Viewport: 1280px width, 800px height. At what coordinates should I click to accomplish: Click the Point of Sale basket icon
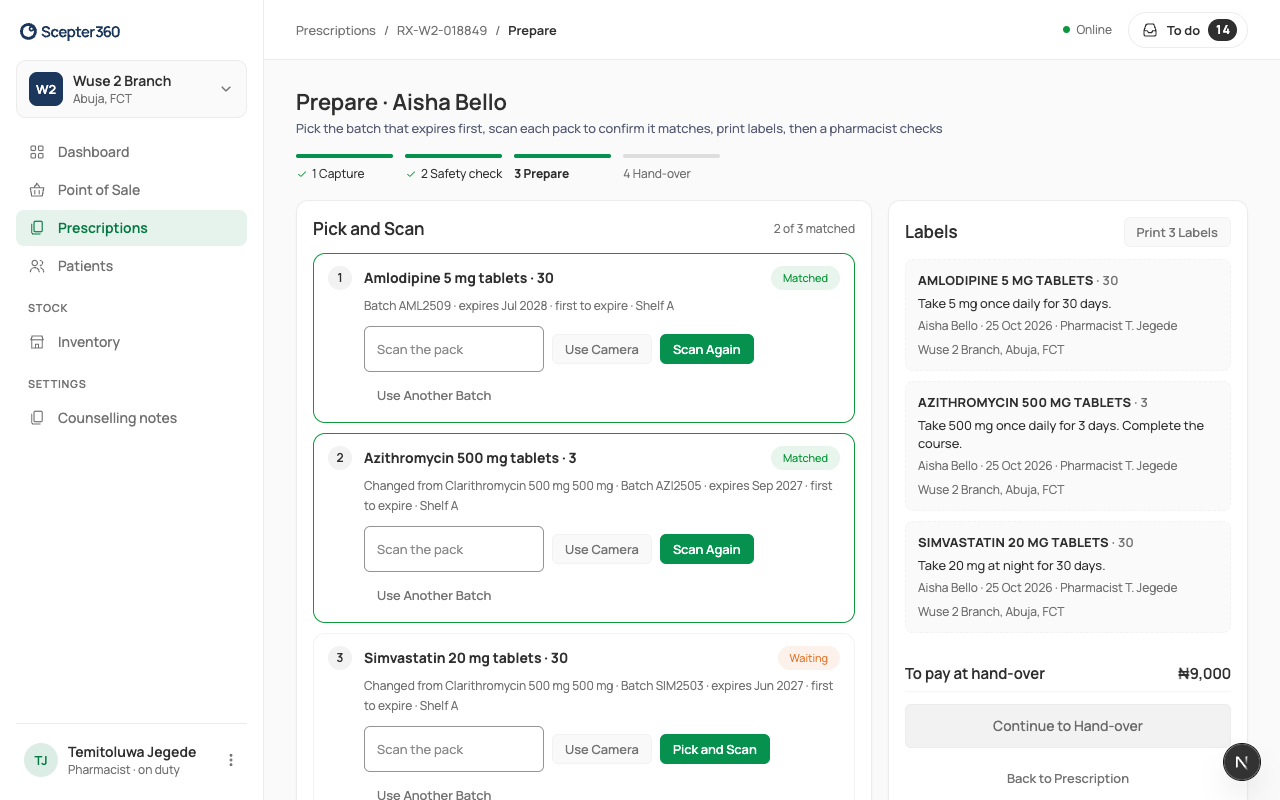point(37,190)
